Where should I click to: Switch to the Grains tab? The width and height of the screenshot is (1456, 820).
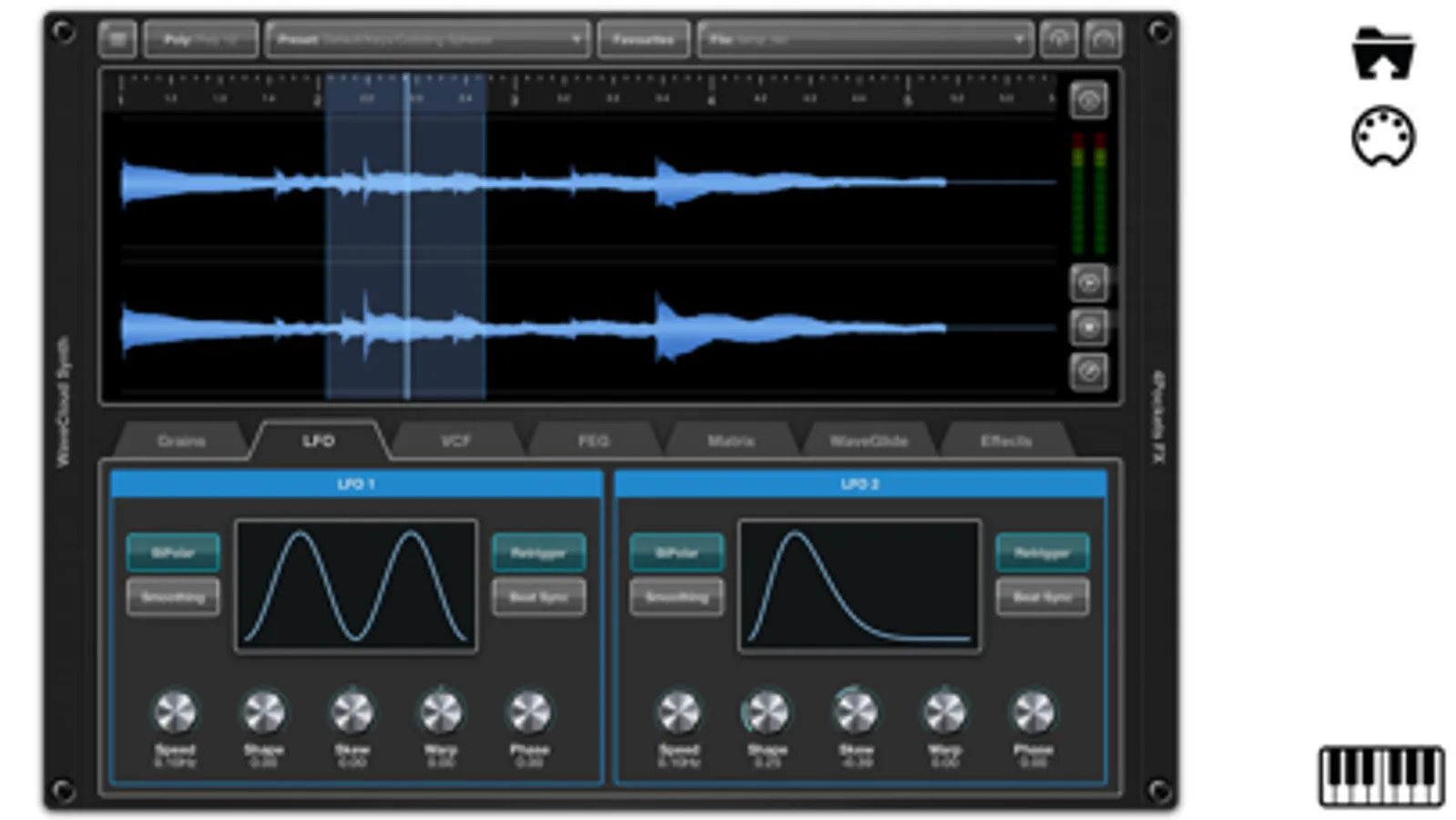click(x=181, y=441)
